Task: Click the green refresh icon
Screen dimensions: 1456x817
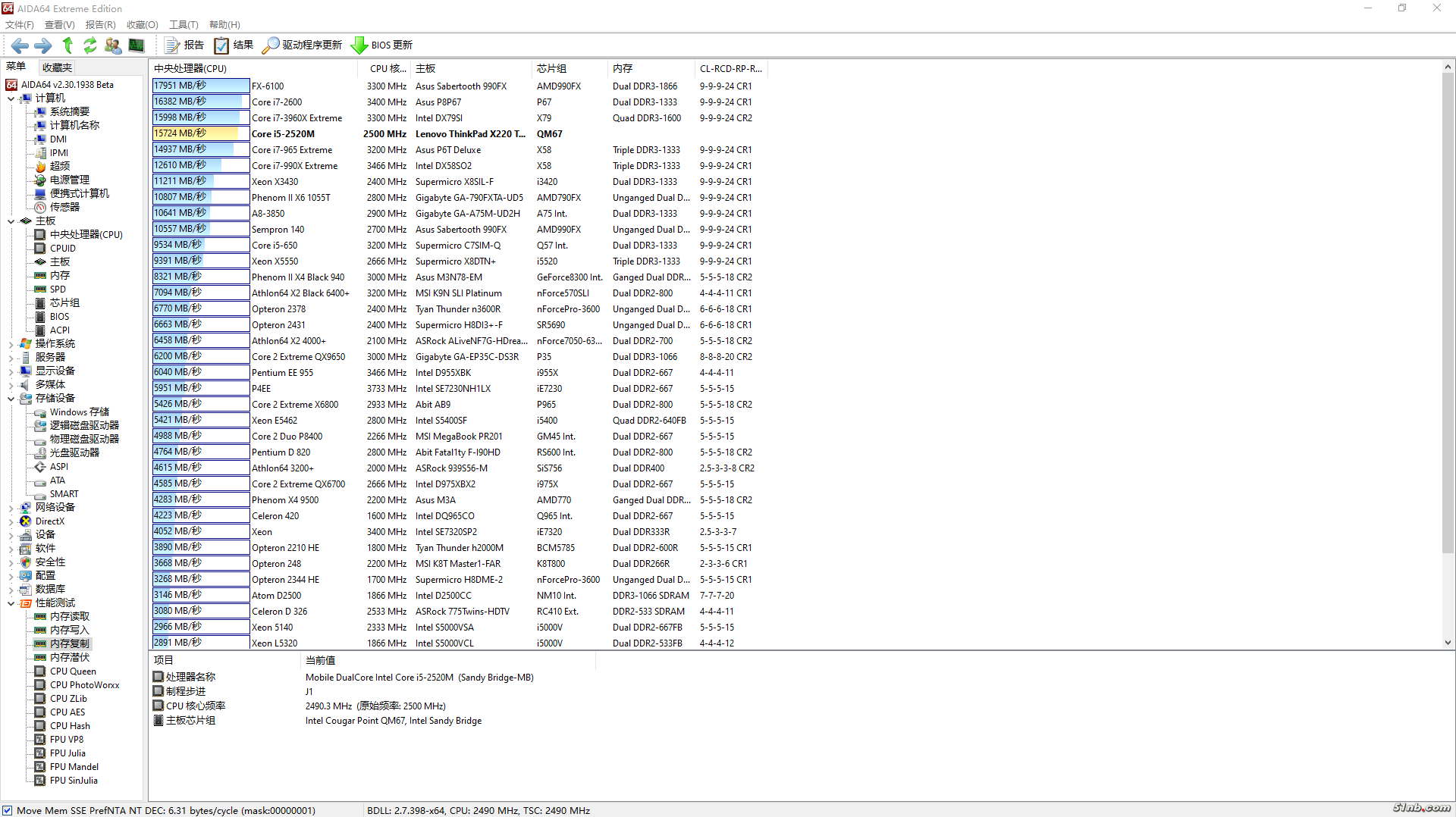Action: click(x=90, y=45)
